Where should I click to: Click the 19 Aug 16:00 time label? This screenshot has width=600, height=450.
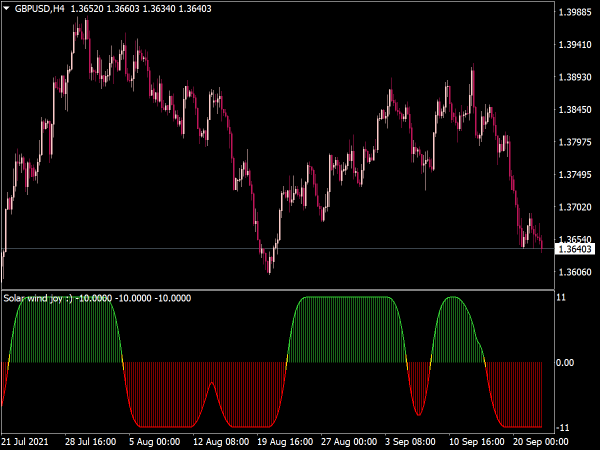pos(285,442)
